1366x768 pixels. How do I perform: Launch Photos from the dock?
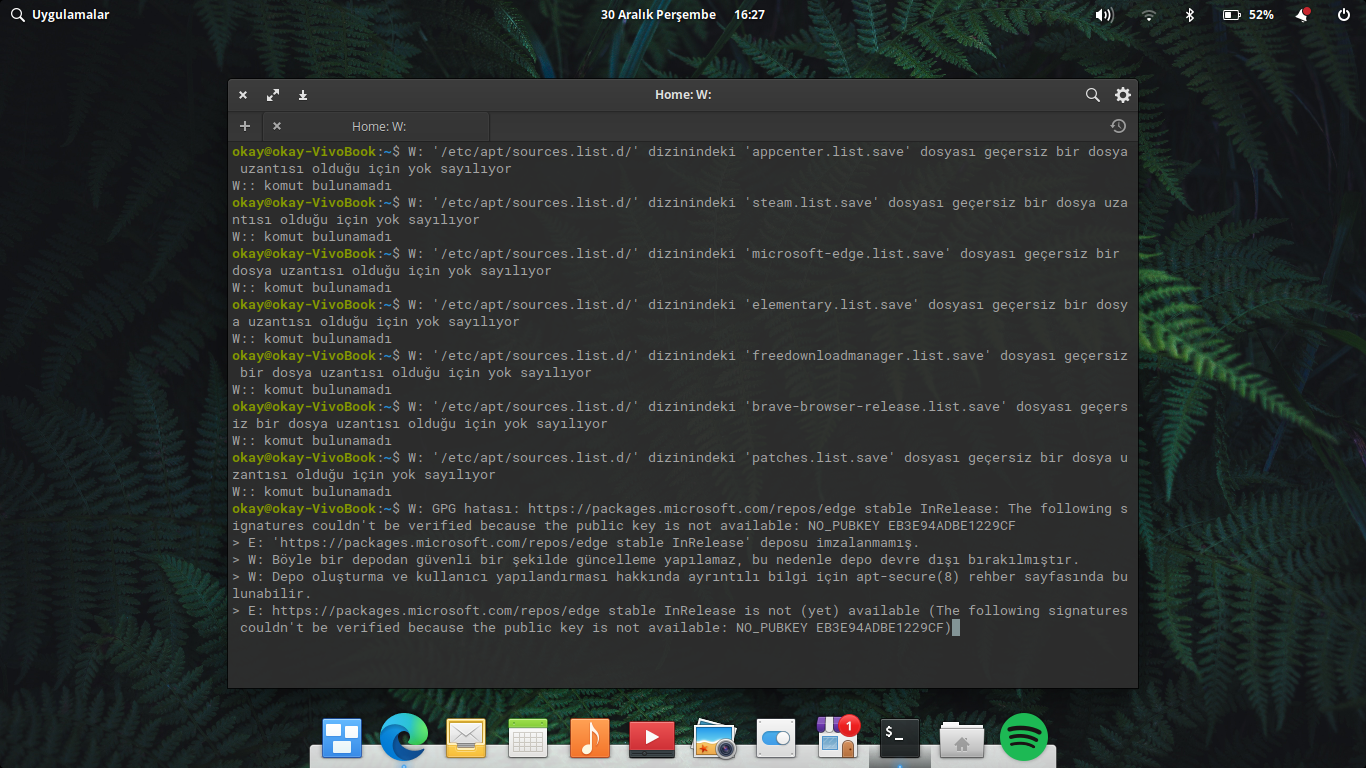(714, 738)
